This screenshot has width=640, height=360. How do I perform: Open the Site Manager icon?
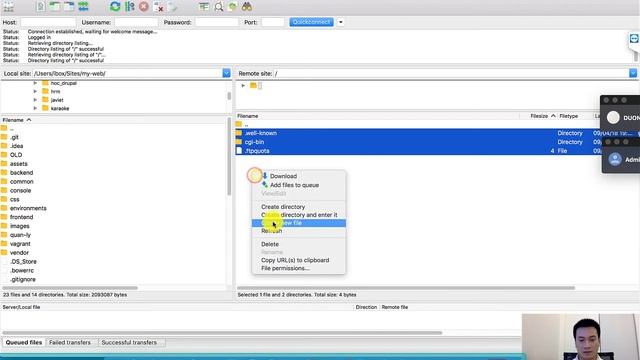point(9,7)
